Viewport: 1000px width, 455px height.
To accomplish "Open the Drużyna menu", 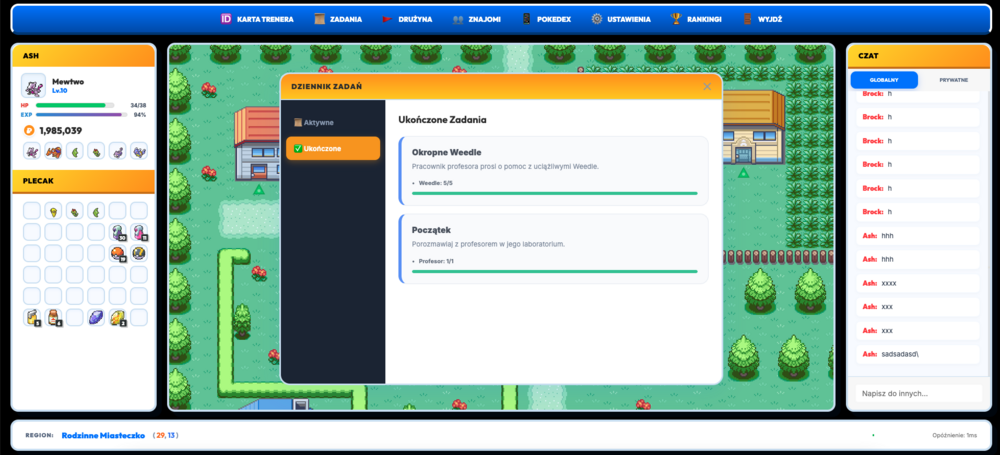I will tap(407, 19).
